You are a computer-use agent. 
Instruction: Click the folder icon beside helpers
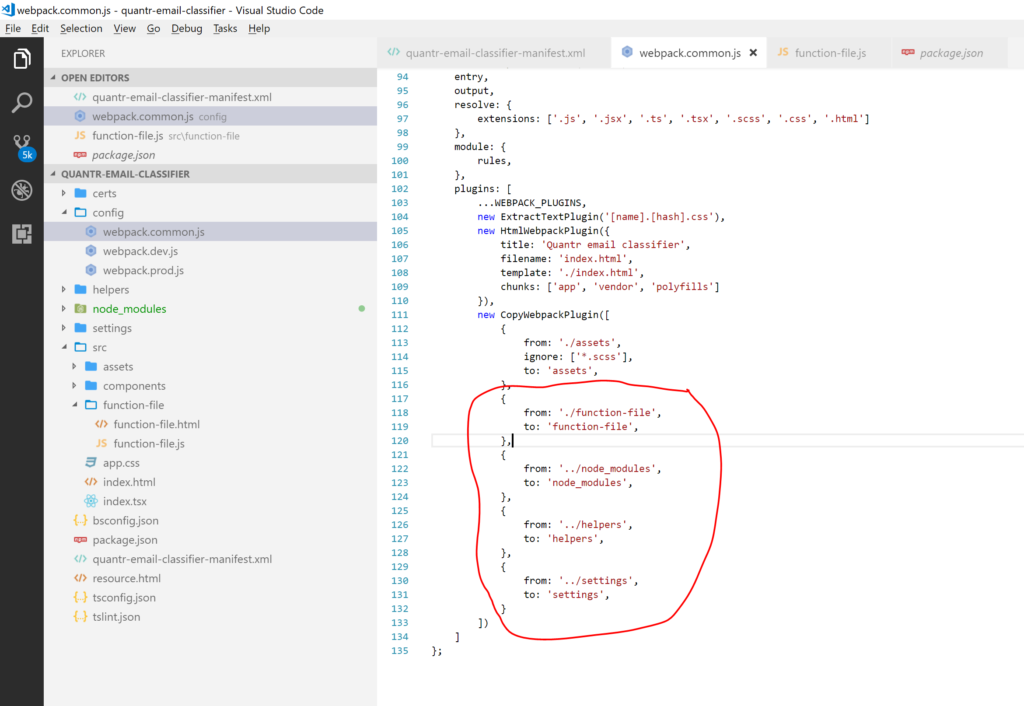[x=80, y=289]
